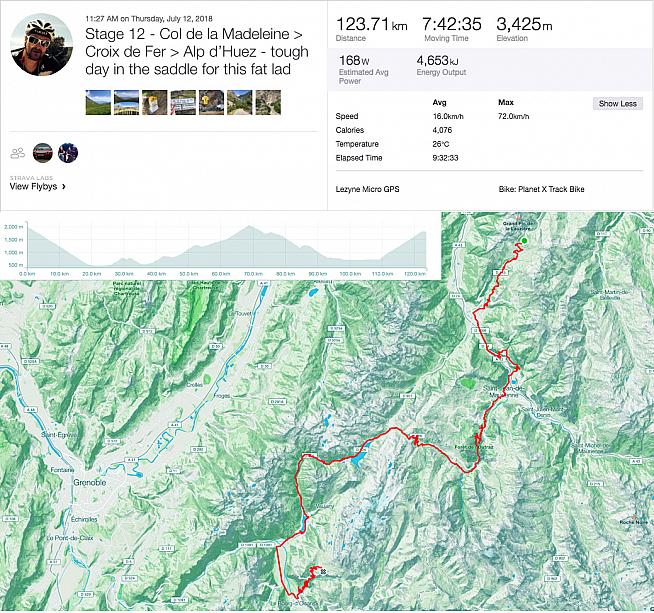This screenshot has height=613, width=654.
Task: Click the green start marker on map
Action: click(522, 240)
